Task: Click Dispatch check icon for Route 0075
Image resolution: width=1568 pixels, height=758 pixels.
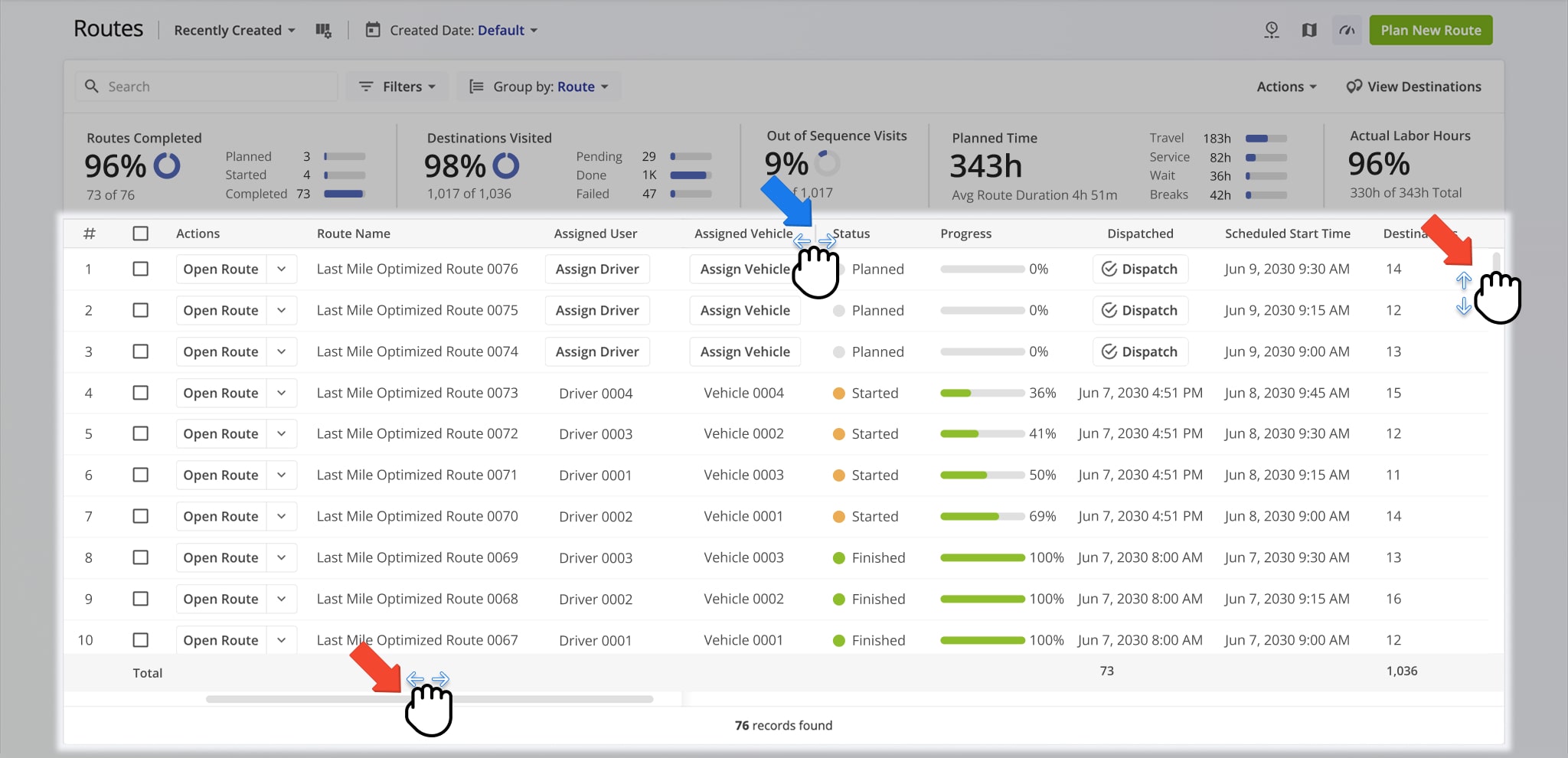Action: 1109,310
